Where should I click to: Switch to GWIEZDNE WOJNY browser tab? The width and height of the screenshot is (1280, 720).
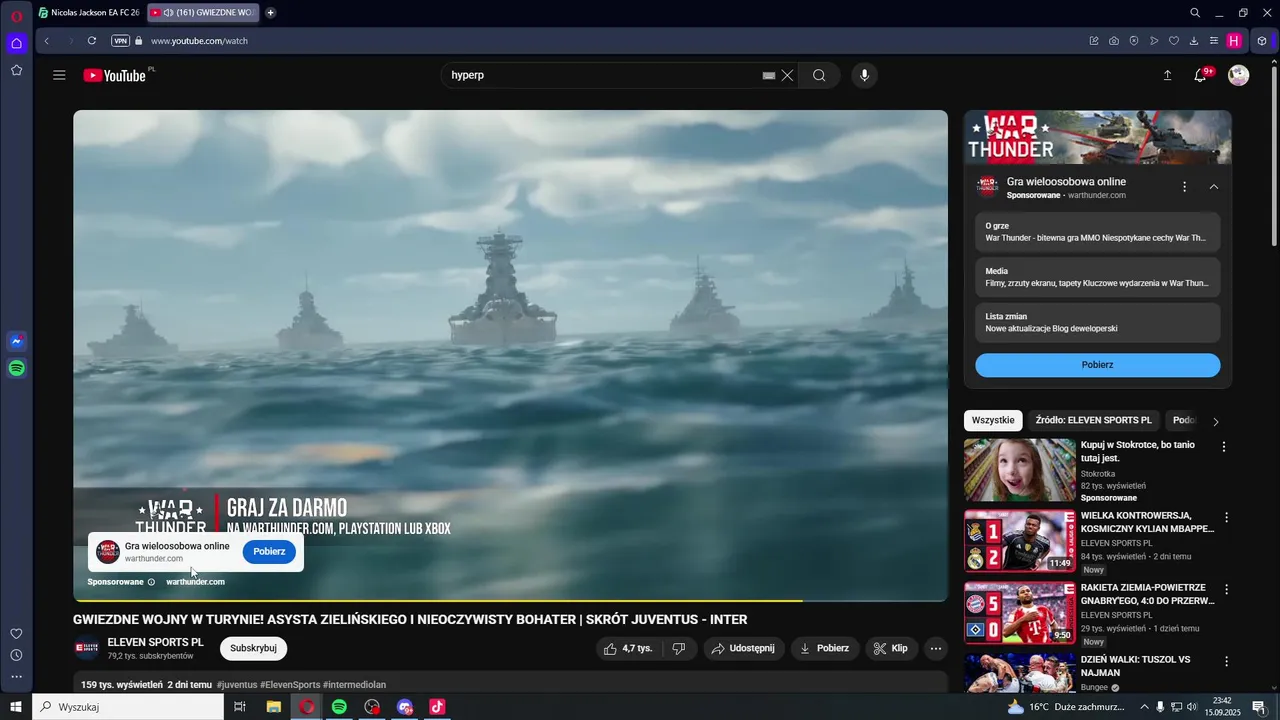[203, 13]
